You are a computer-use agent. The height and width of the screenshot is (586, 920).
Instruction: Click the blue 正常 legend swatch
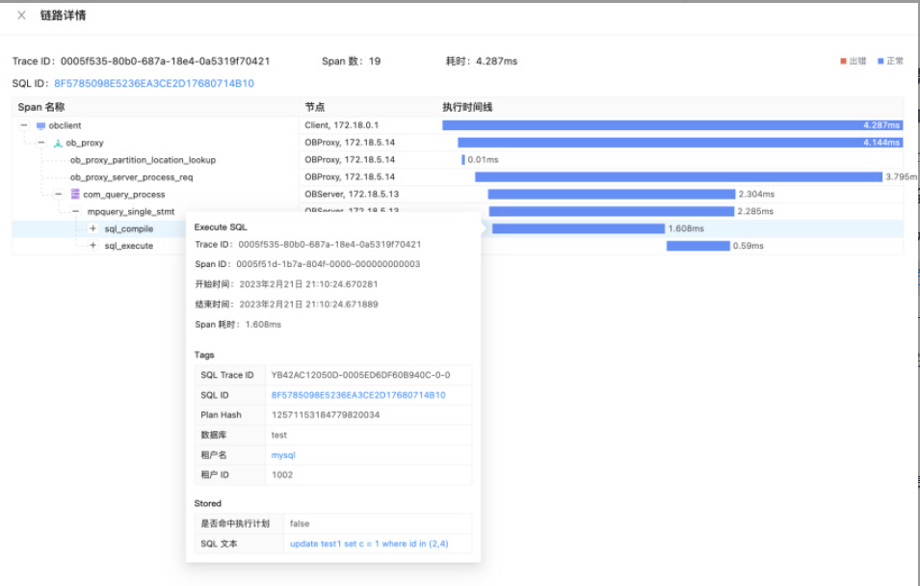(880, 61)
